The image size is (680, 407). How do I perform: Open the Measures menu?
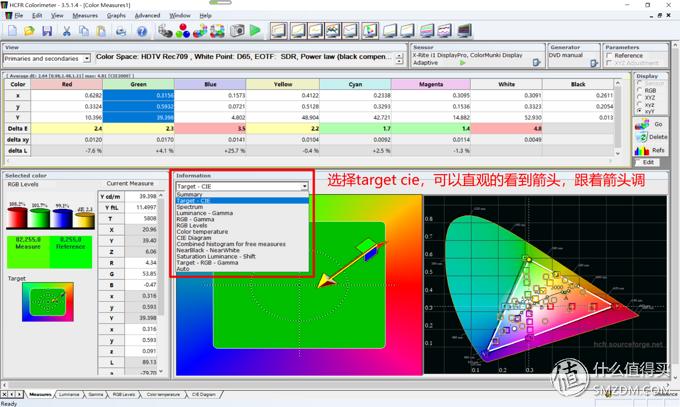coord(85,16)
